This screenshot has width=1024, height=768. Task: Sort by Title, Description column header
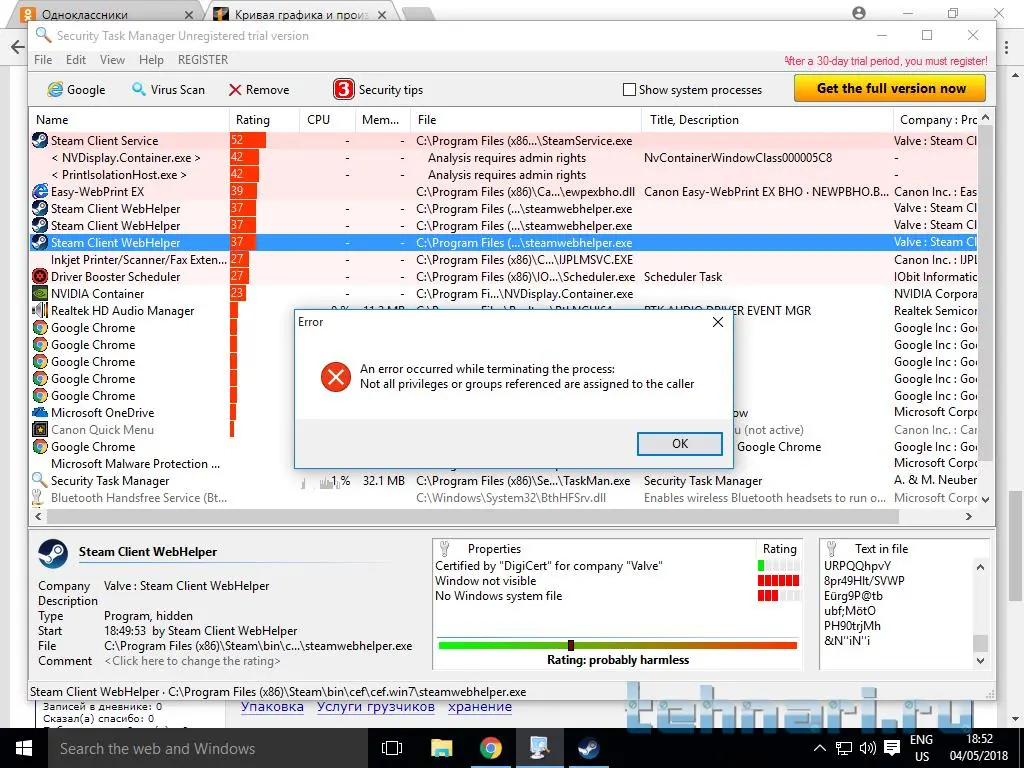point(767,120)
